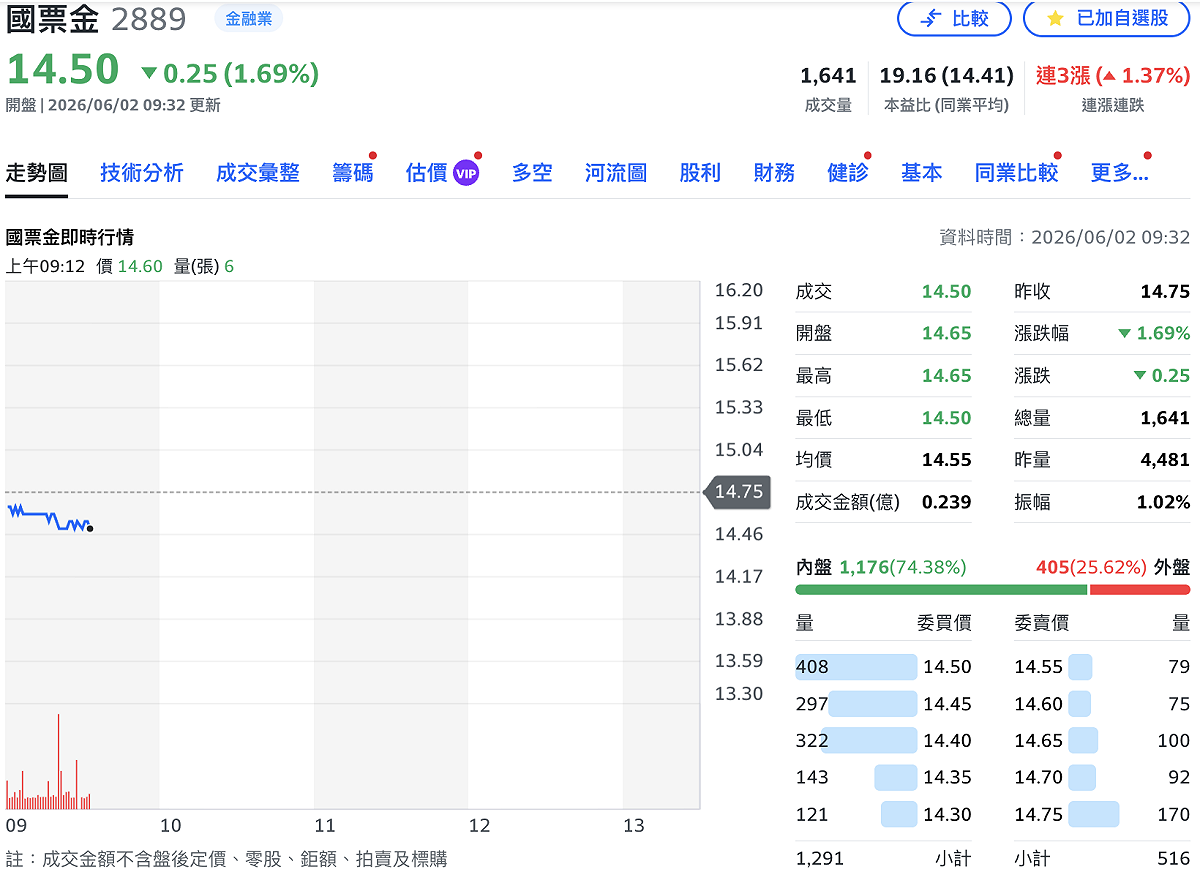The width and height of the screenshot is (1200, 872).
Task: Click the 金融業 industry tag
Action: [x=249, y=18]
